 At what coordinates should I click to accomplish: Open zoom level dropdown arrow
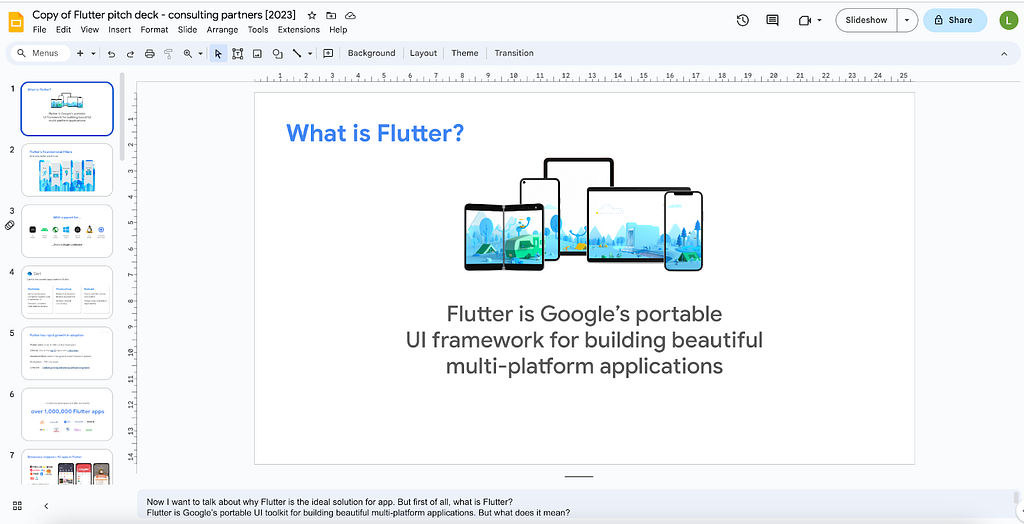point(200,54)
